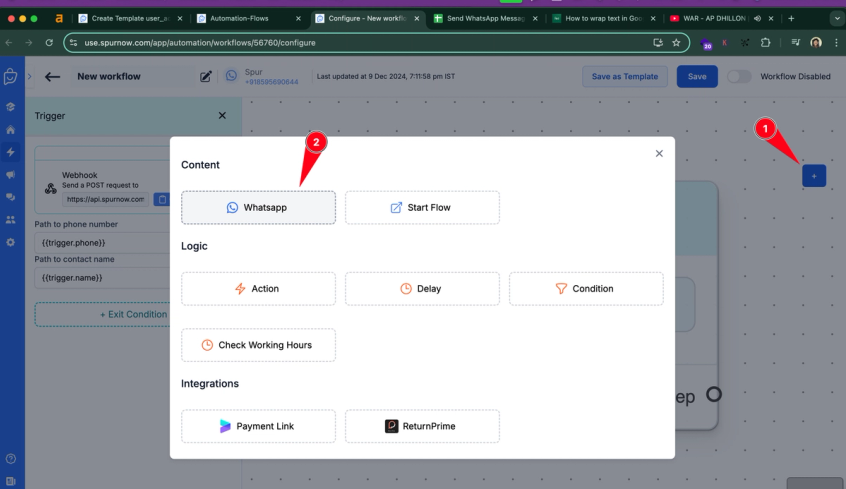Screen dimensions: 846x489
Task: Click the blue plus add-step button
Action: coord(814,176)
